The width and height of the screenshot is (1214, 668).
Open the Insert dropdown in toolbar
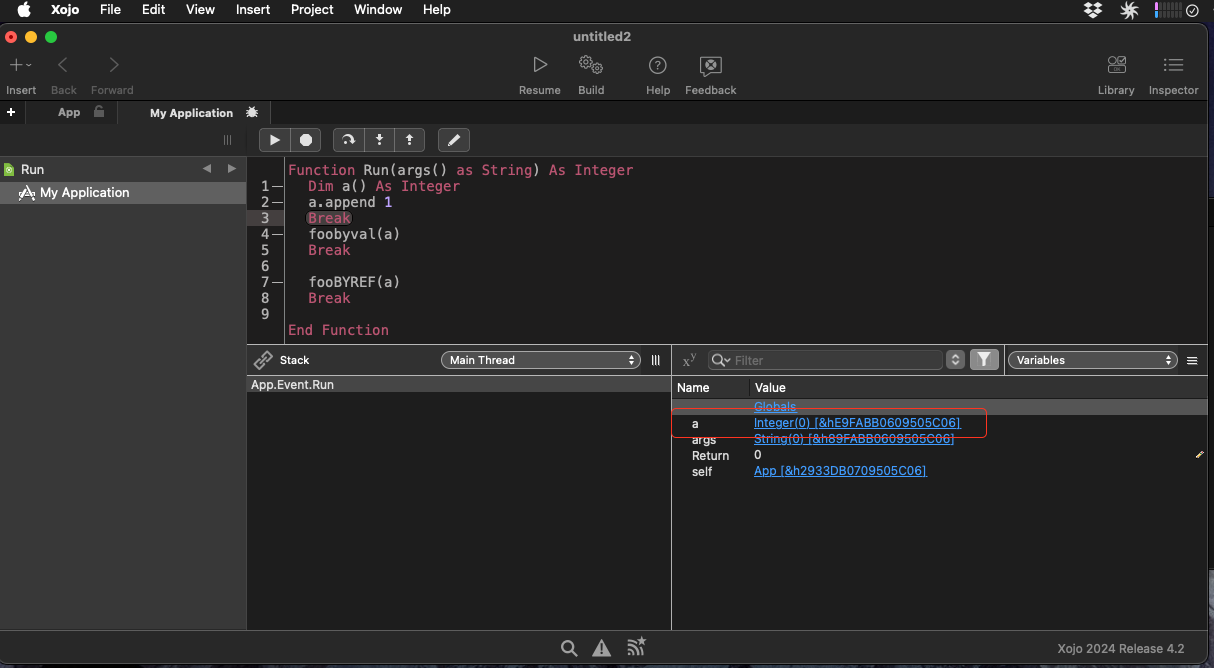coord(21,66)
